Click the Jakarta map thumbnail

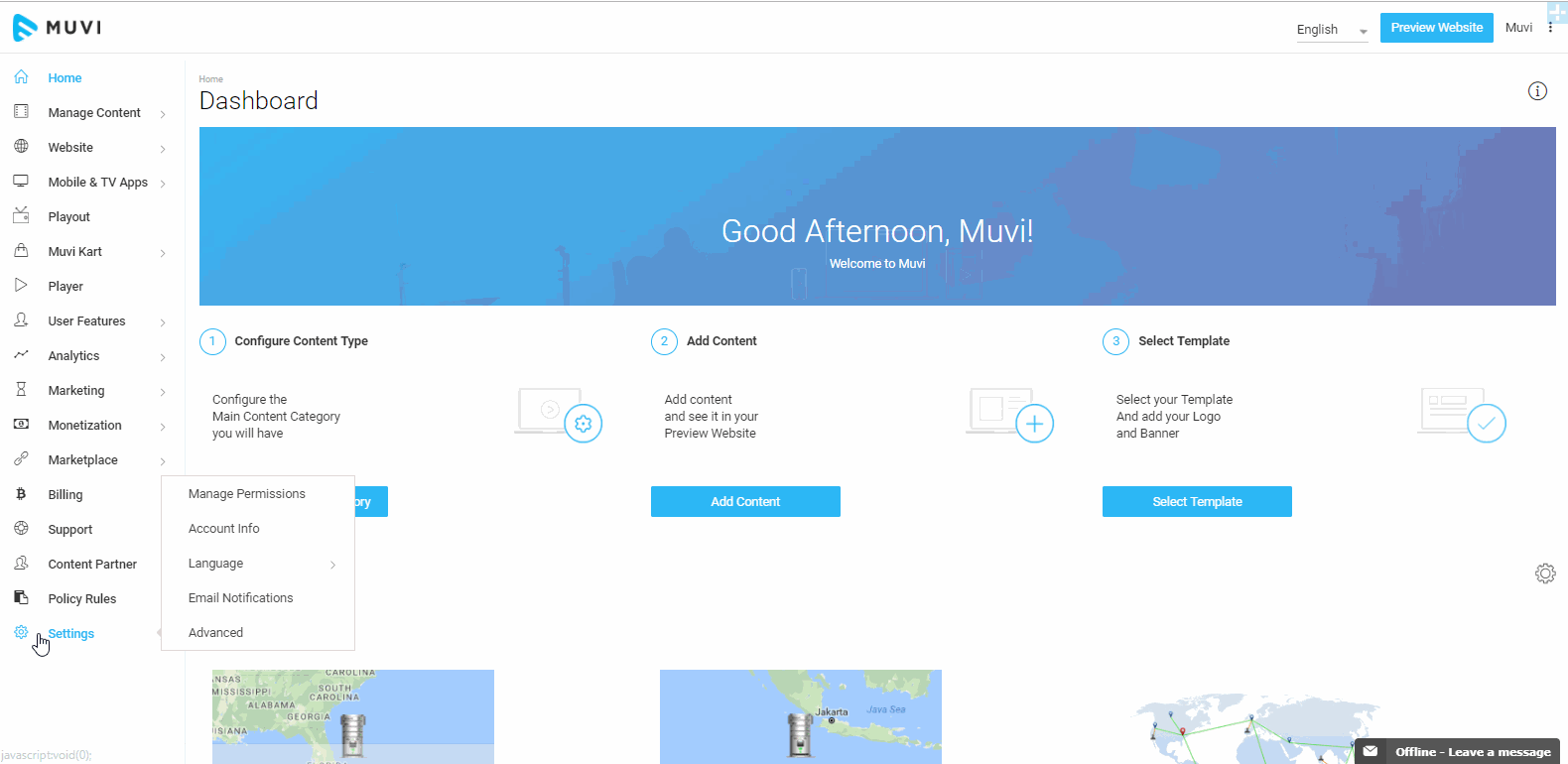tap(801, 716)
